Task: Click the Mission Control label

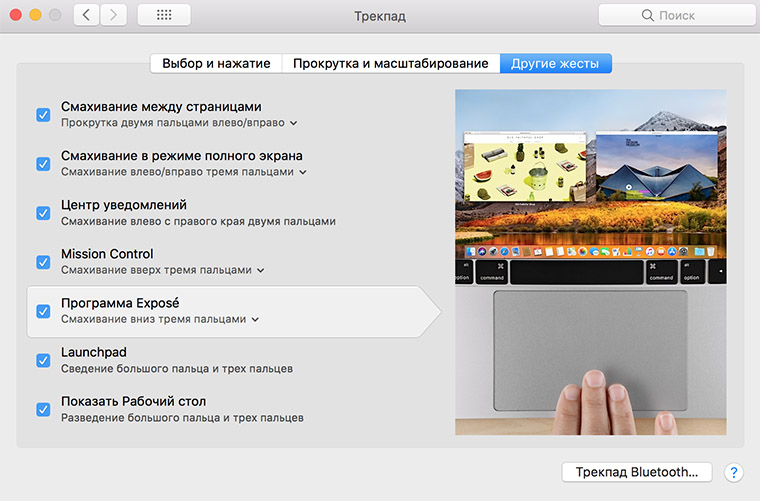Action: coord(107,254)
